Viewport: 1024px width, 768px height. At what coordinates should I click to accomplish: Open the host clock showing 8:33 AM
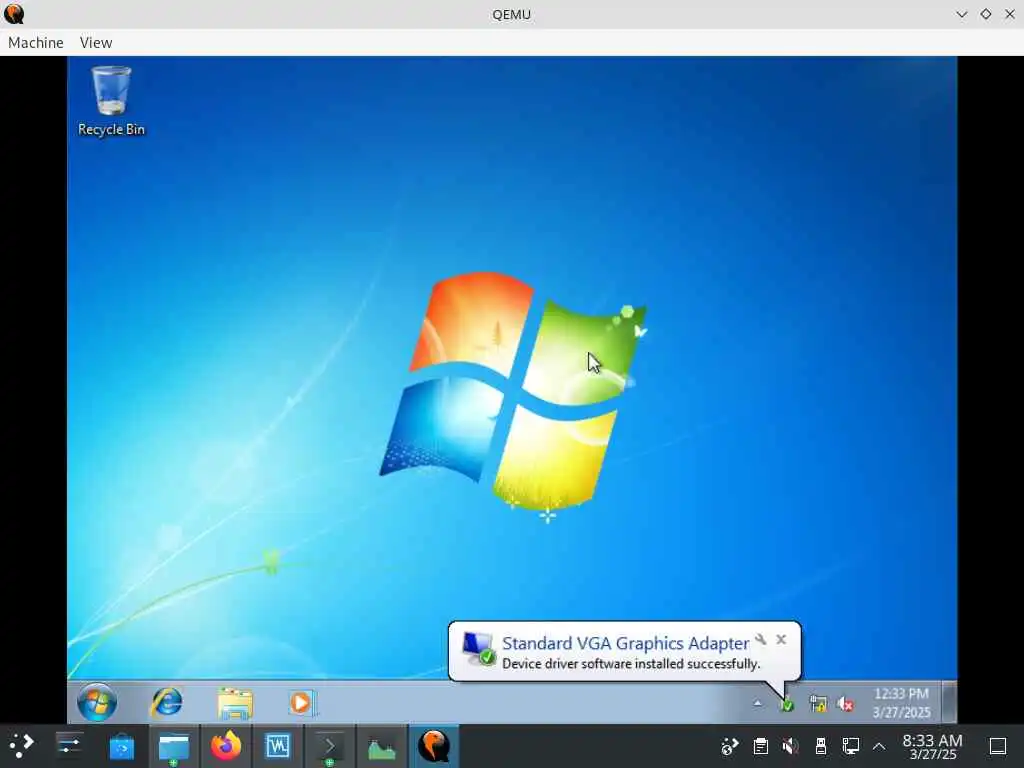click(x=933, y=746)
